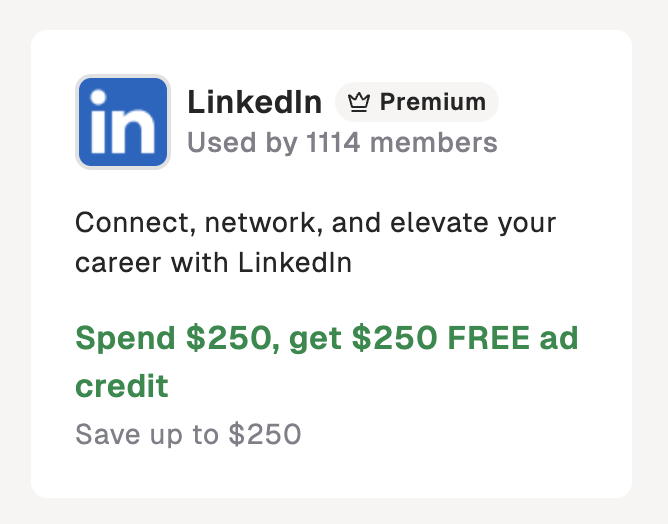This screenshot has width=668, height=524.
Task: Click the word 'members' under the title
Action: coord(434,143)
